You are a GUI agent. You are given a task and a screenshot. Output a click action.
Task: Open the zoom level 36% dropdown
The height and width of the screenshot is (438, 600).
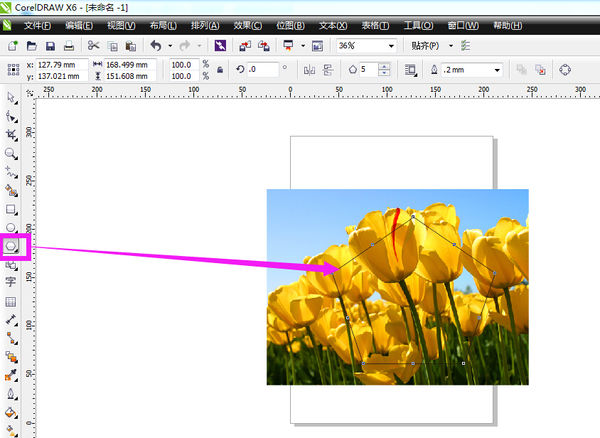point(388,46)
